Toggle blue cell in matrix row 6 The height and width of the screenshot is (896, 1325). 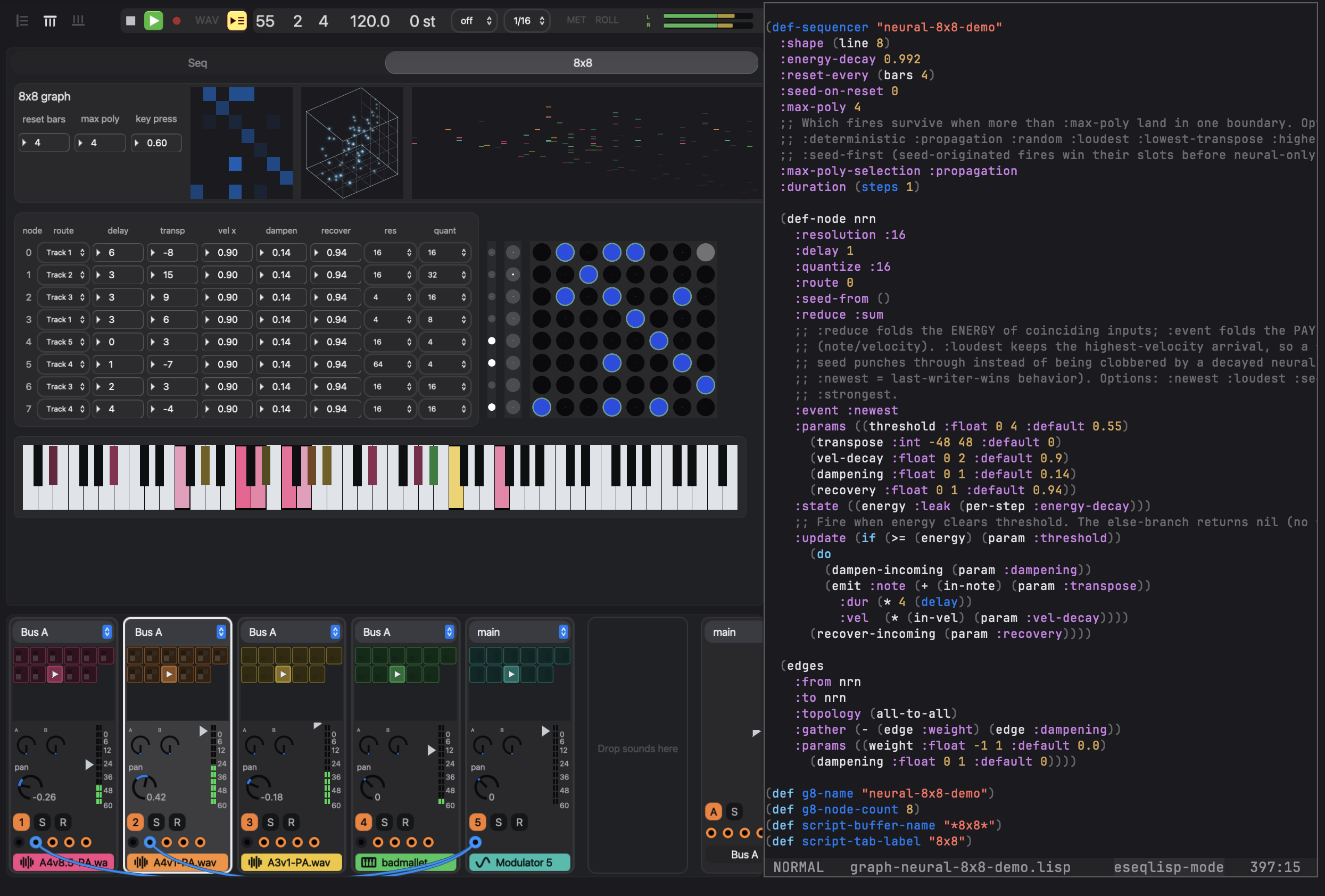pos(705,385)
